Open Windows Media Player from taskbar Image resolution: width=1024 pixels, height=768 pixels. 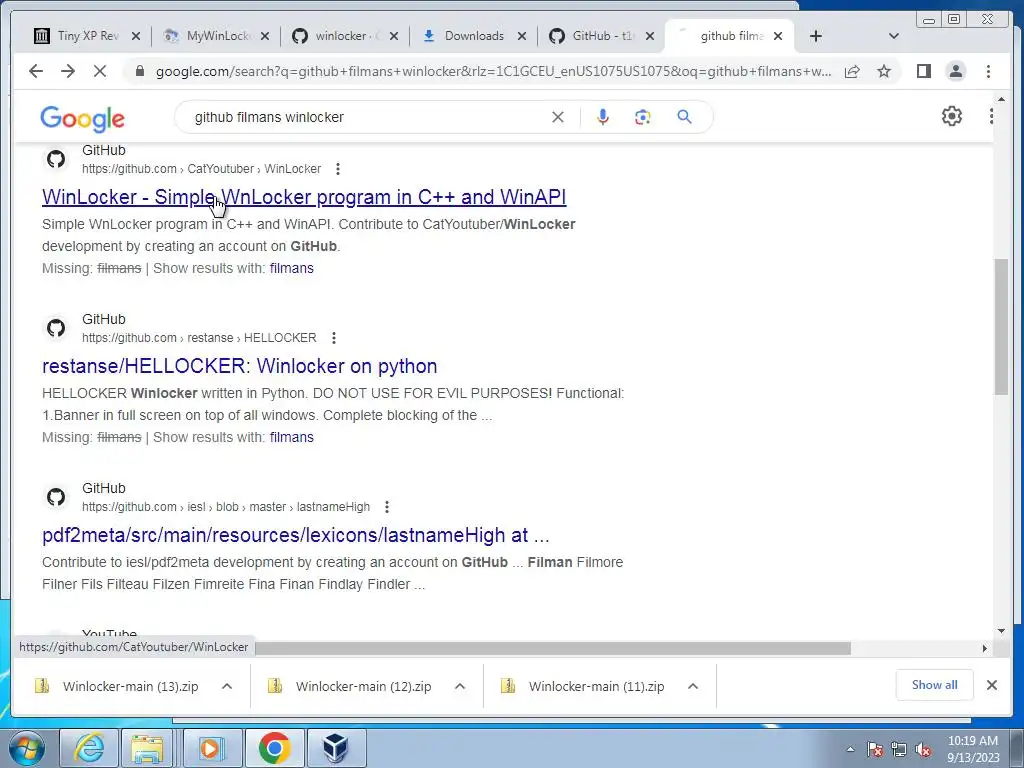click(x=210, y=748)
